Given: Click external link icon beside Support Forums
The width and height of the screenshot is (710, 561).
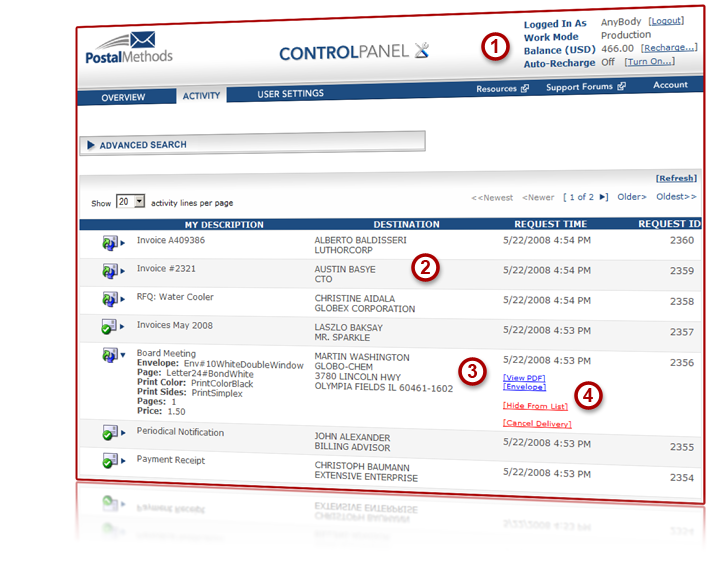Looking at the screenshot, I should tap(622, 86).
